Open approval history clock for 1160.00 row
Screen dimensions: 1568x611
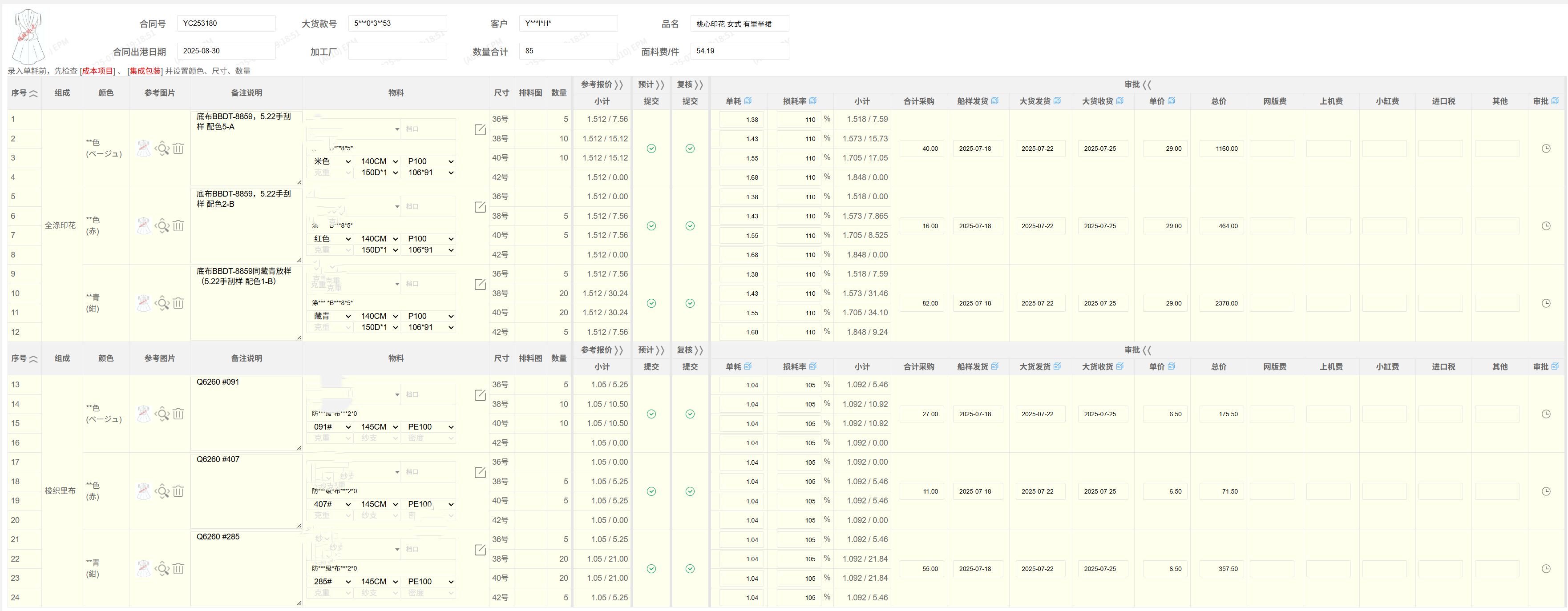tap(1546, 149)
